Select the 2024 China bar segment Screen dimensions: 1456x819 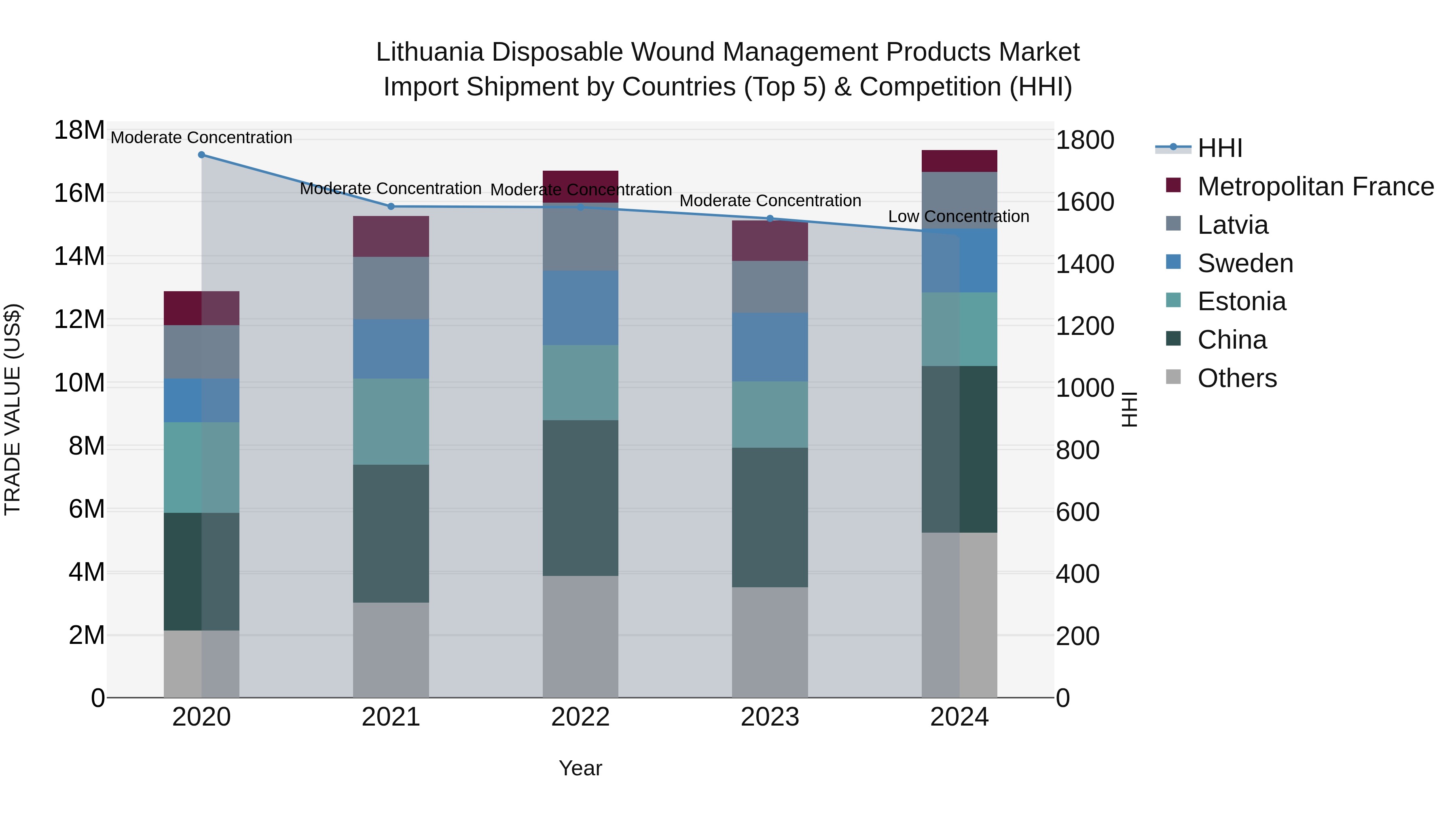[960, 449]
